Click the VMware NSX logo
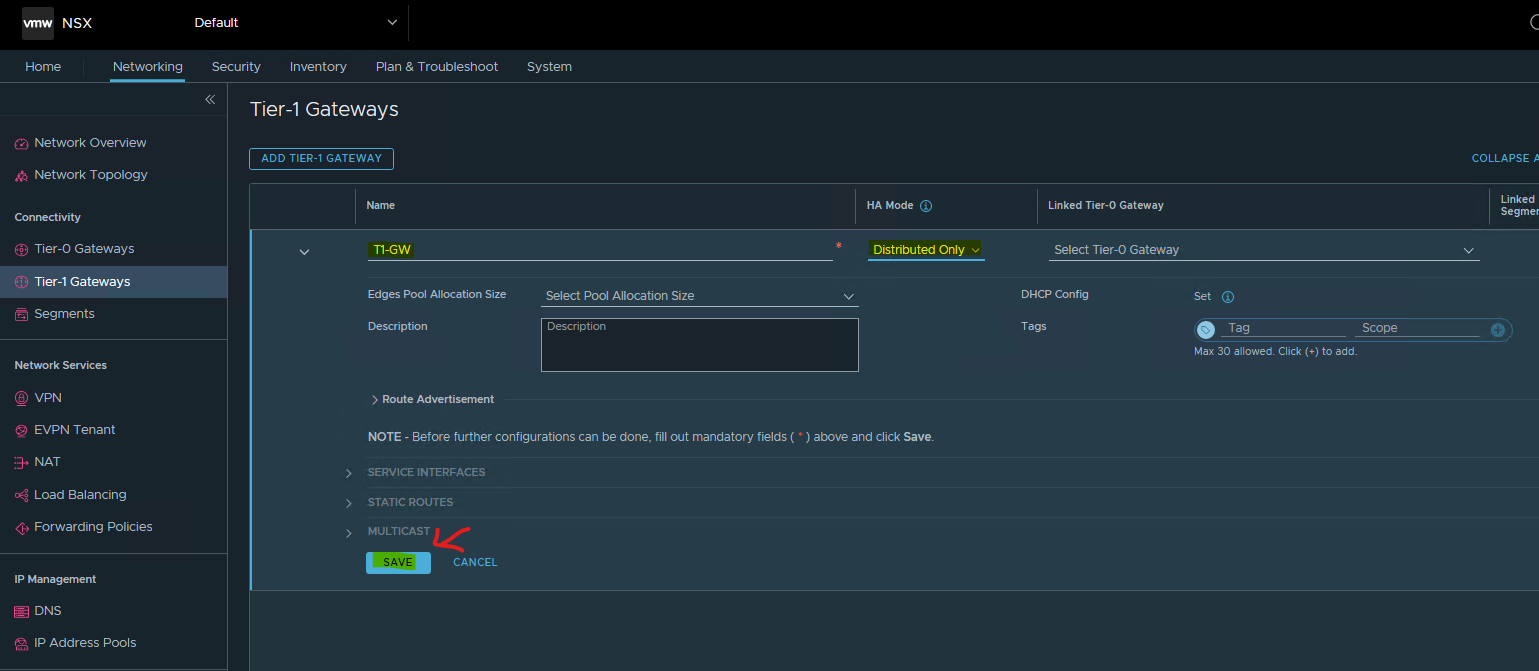The height and width of the screenshot is (671, 1539). tap(38, 23)
